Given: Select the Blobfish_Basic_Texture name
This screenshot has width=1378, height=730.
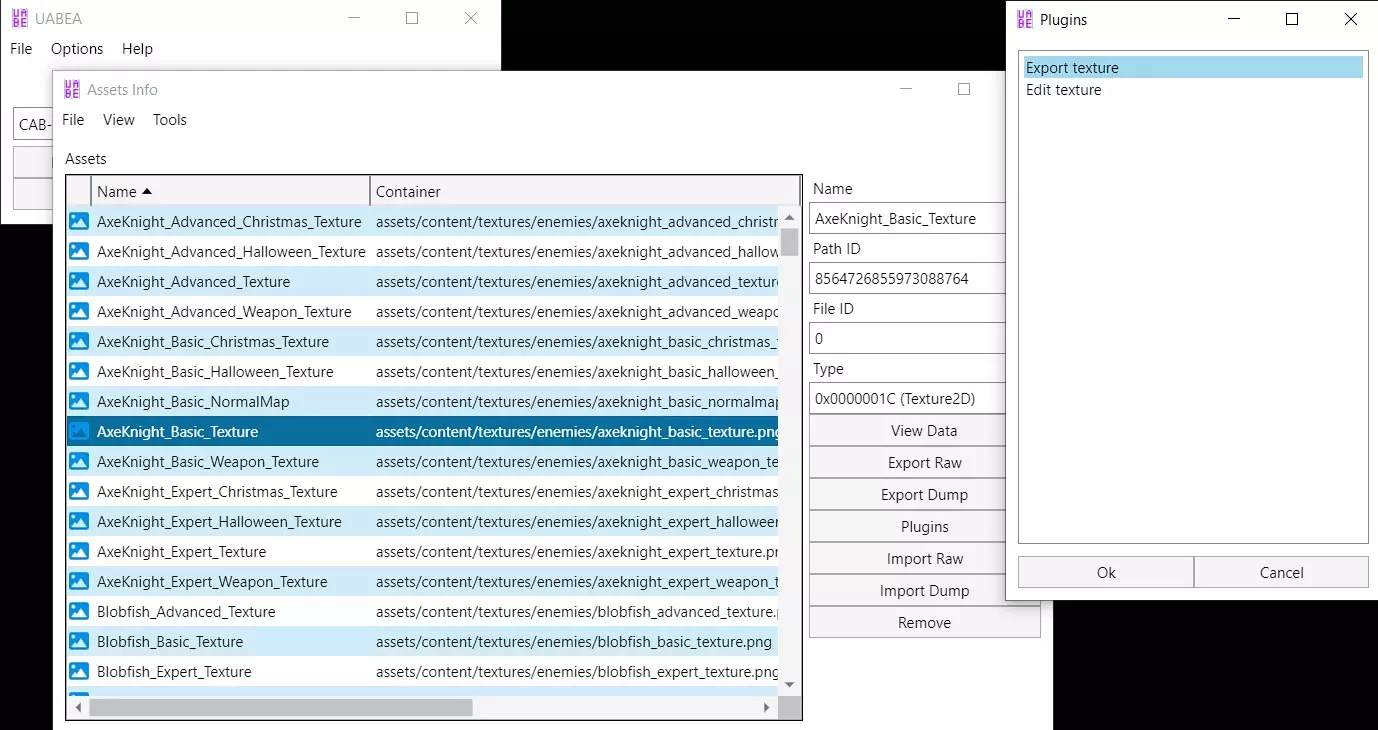Looking at the screenshot, I should 170,642.
